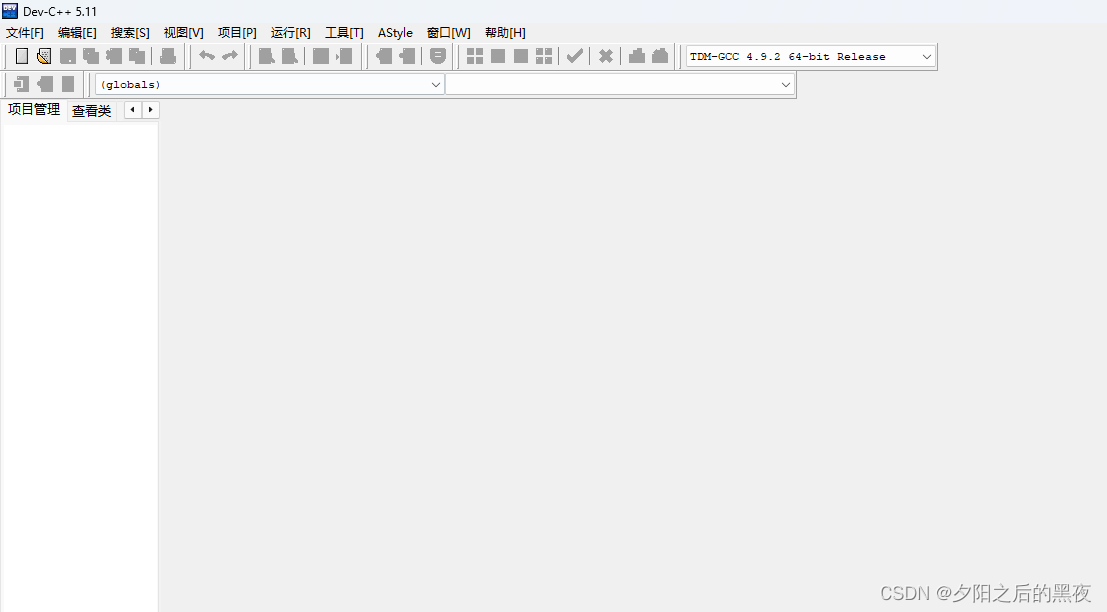This screenshot has height=612, width=1107.
Task: Open the AStyle menu
Action: tap(395, 32)
